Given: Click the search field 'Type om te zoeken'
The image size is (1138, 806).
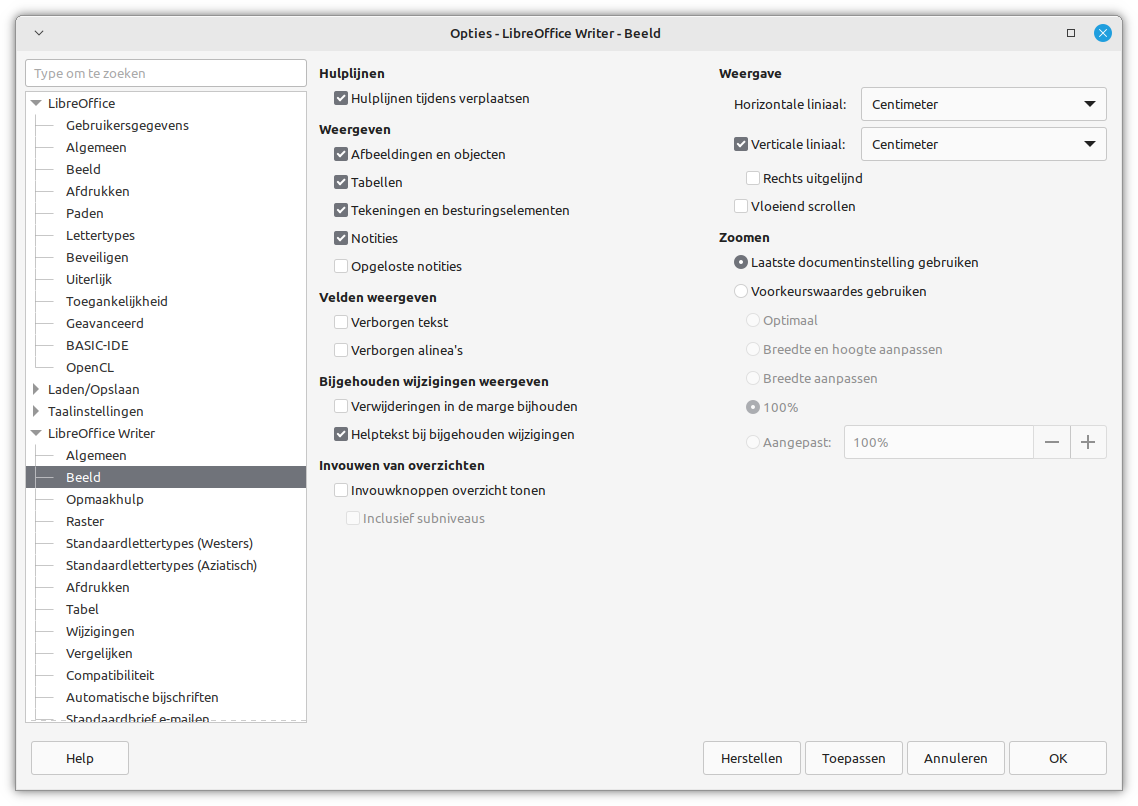Looking at the screenshot, I should pos(166,73).
